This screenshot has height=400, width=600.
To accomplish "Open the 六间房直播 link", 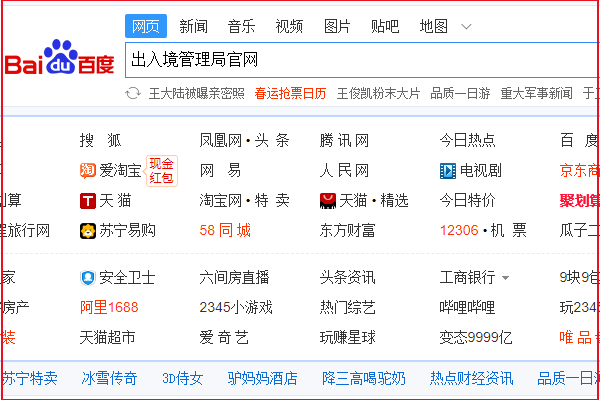I will pyautogui.click(x=234, y=278).
